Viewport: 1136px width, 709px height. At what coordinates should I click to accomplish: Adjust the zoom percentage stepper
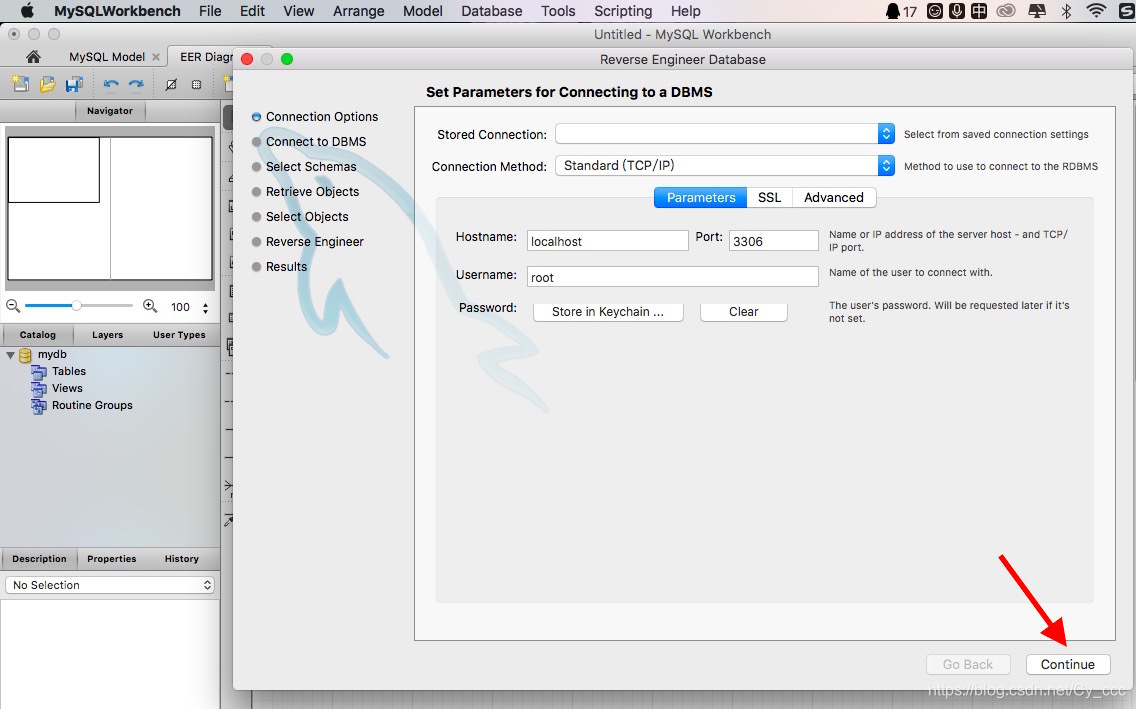click(x=206, y=307)
